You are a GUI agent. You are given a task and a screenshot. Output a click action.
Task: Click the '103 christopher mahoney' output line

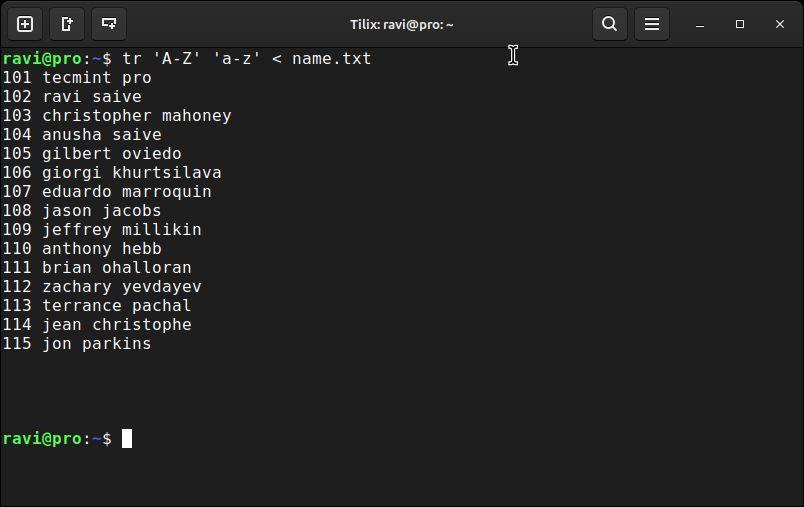[117, 116]
